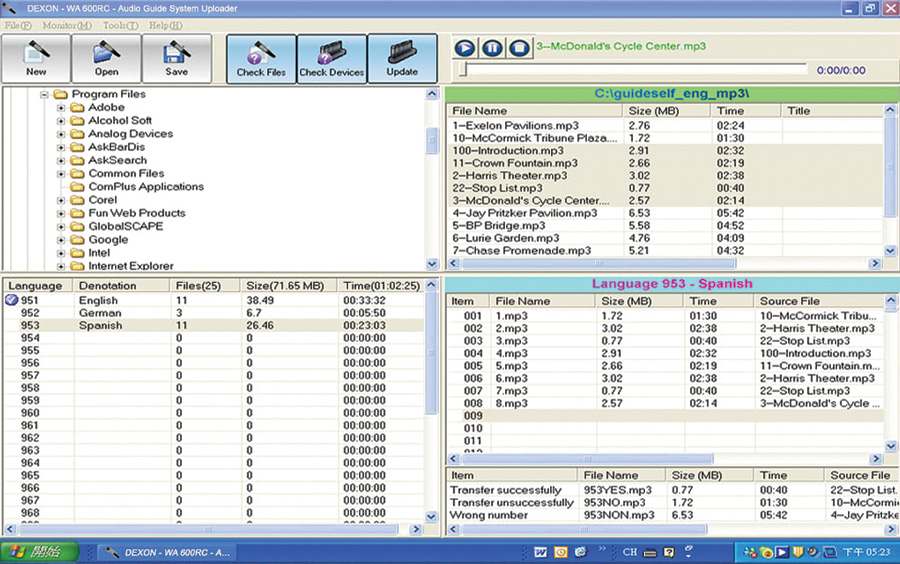Click the audio playback progress slider
900x564 pixels.
[x=632, y=70]
